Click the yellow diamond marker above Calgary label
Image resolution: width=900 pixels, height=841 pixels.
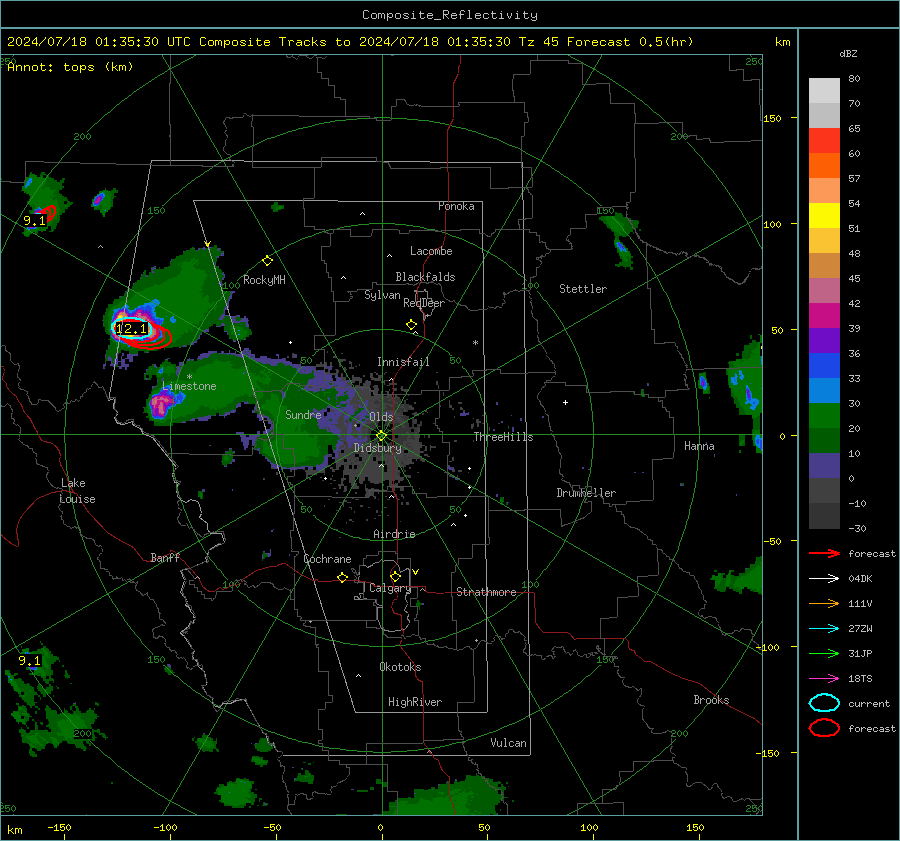pyautogui.click(x=395, y=576)
